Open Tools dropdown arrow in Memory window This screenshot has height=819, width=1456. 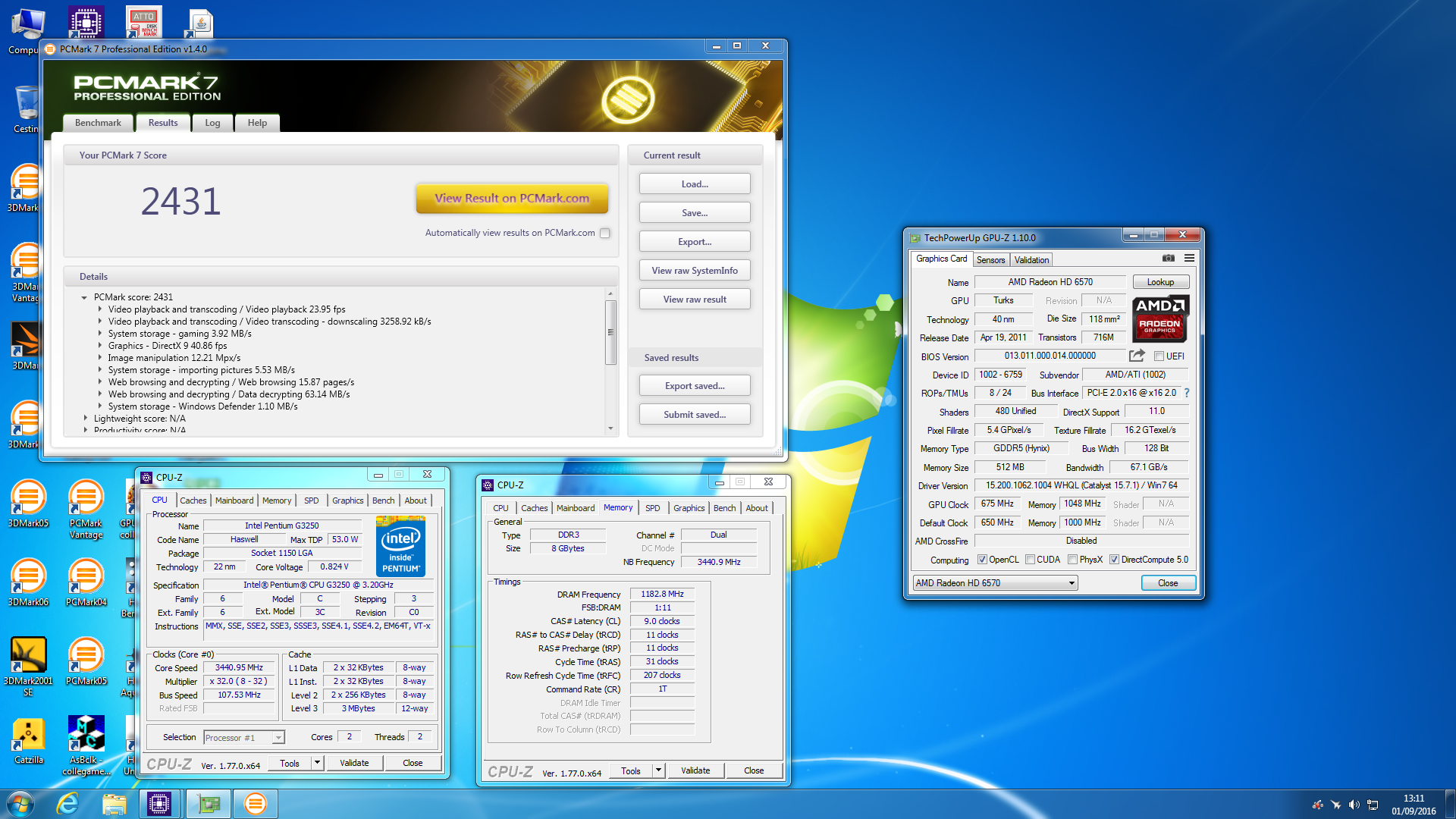pos(658,770)
